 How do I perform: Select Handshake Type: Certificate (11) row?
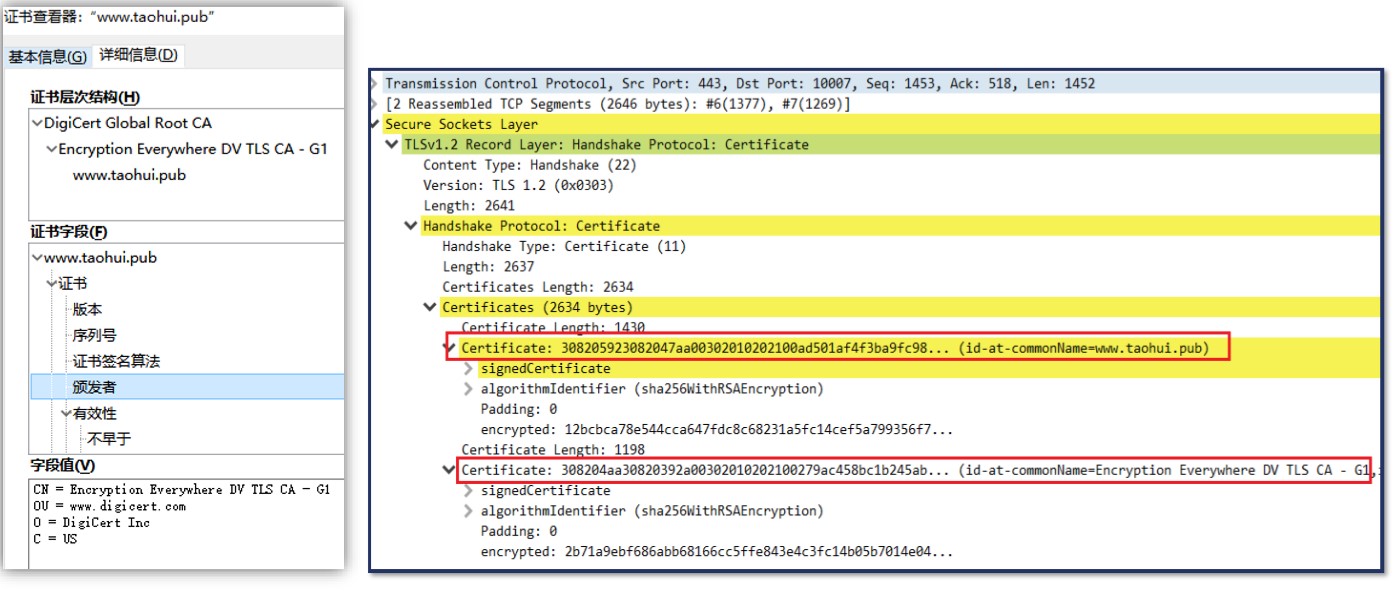[x=564, y=246]
